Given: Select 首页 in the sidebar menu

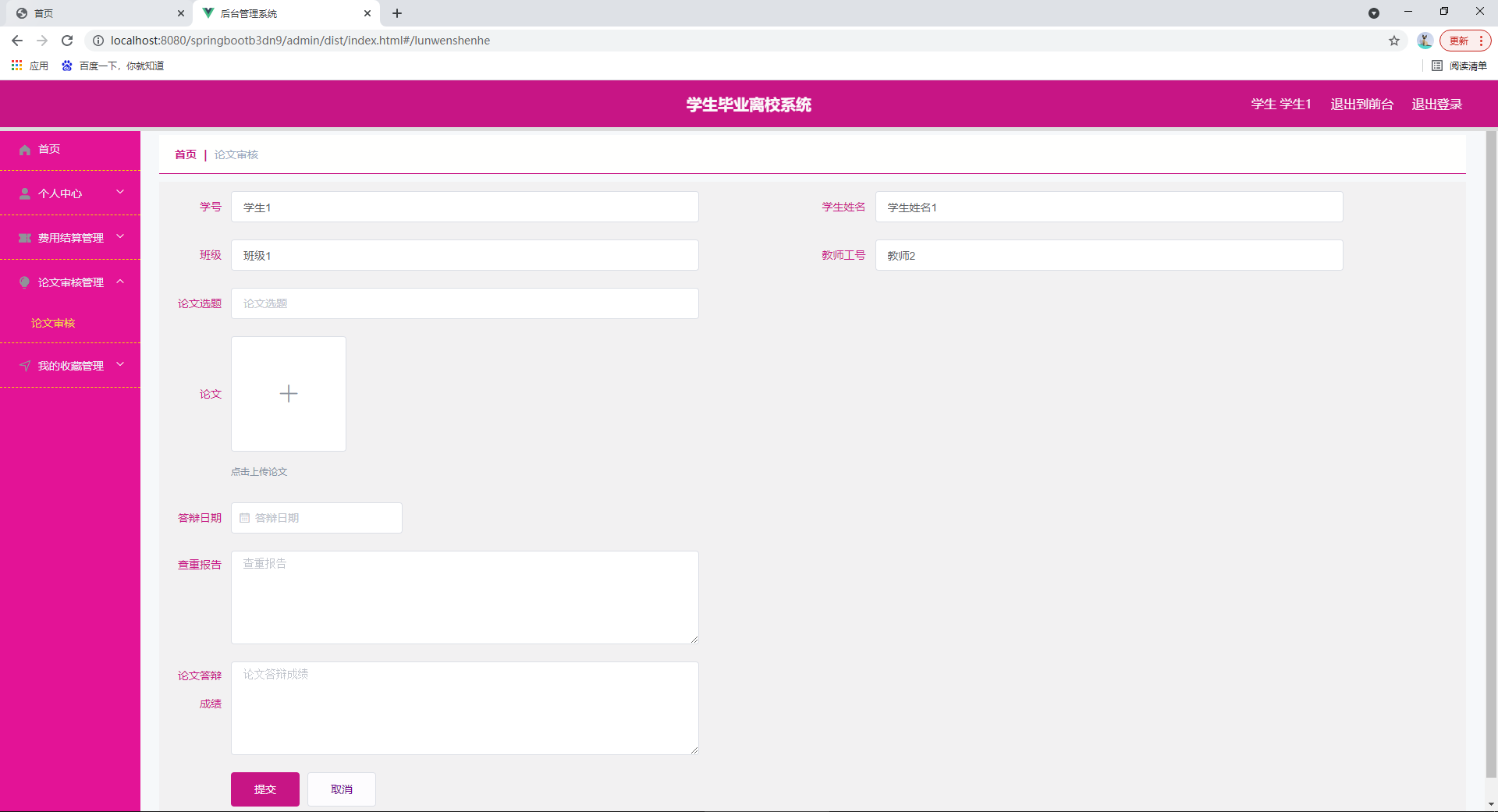Looking at the screenshot, I should click(70, 150).
